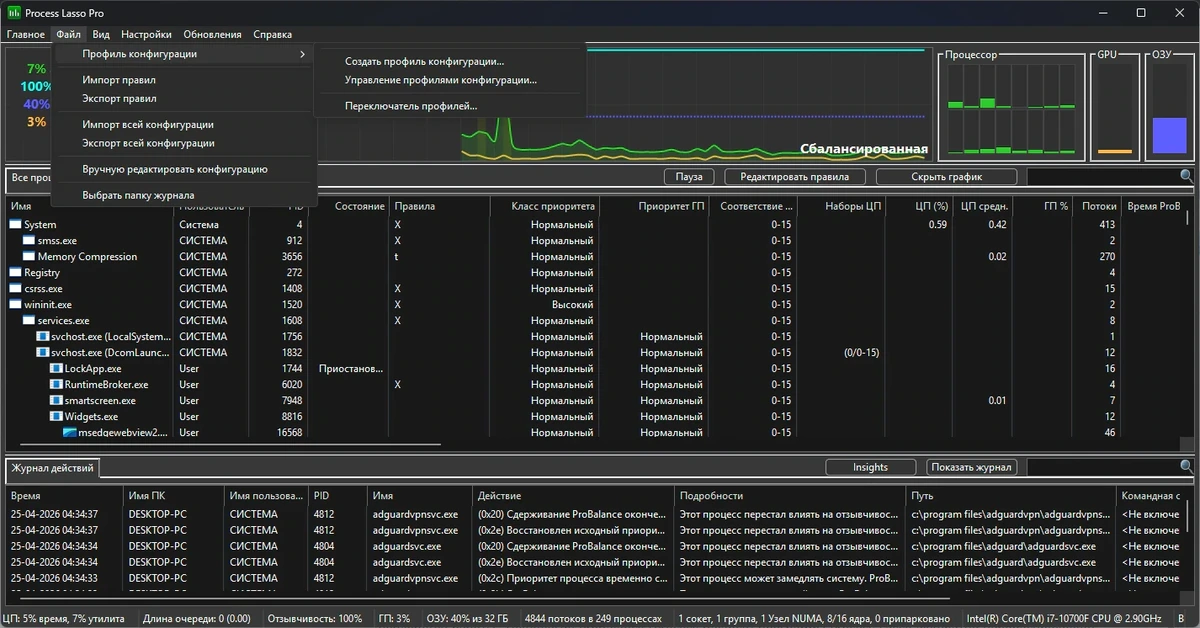
Task: Click the Widgets.exe process icon
Action: point(57,417)
